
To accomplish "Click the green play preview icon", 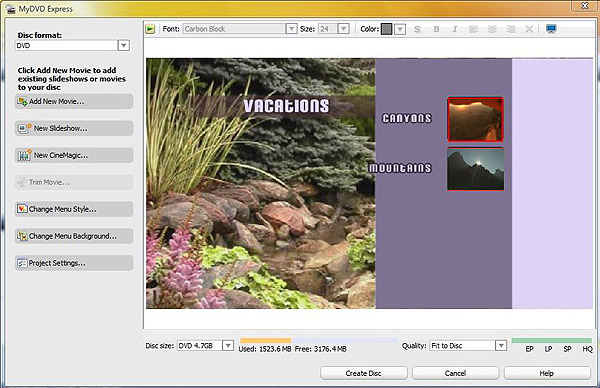I will 150,29.
